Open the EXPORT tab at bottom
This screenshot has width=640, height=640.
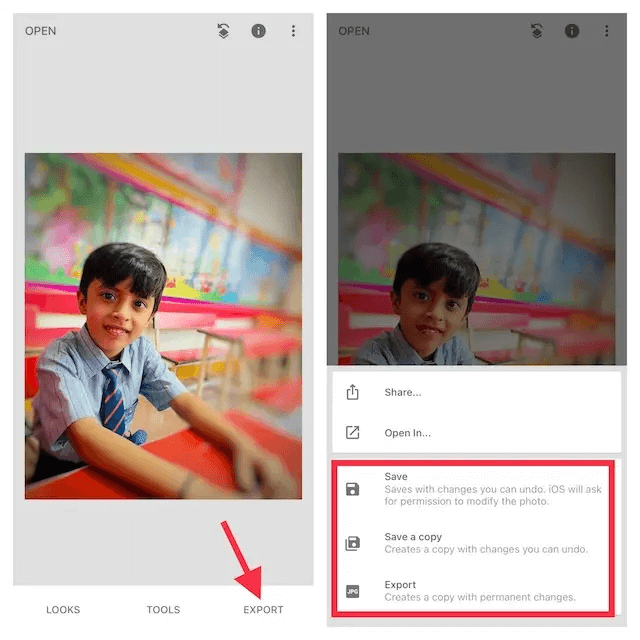263,609
